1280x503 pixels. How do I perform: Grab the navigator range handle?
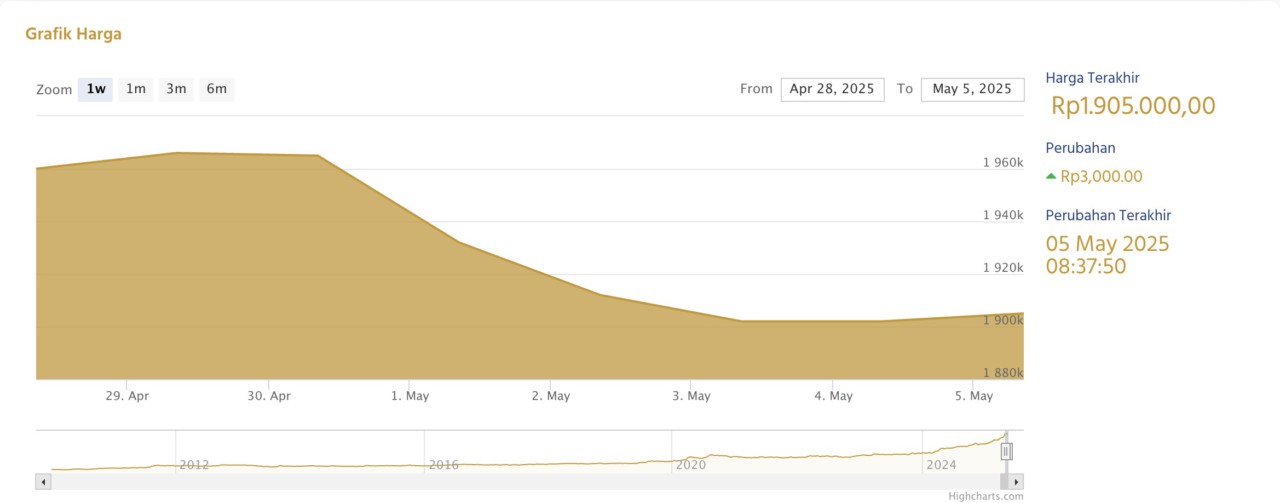tap(1007, 452)
